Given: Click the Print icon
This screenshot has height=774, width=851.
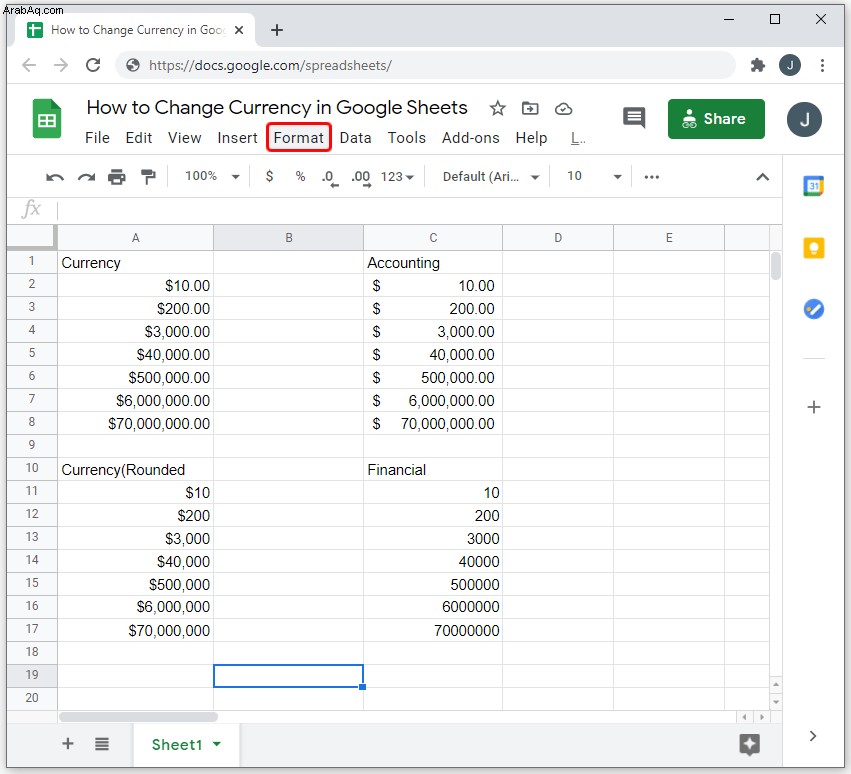Looking at the screenshot, I should [117, 177].
